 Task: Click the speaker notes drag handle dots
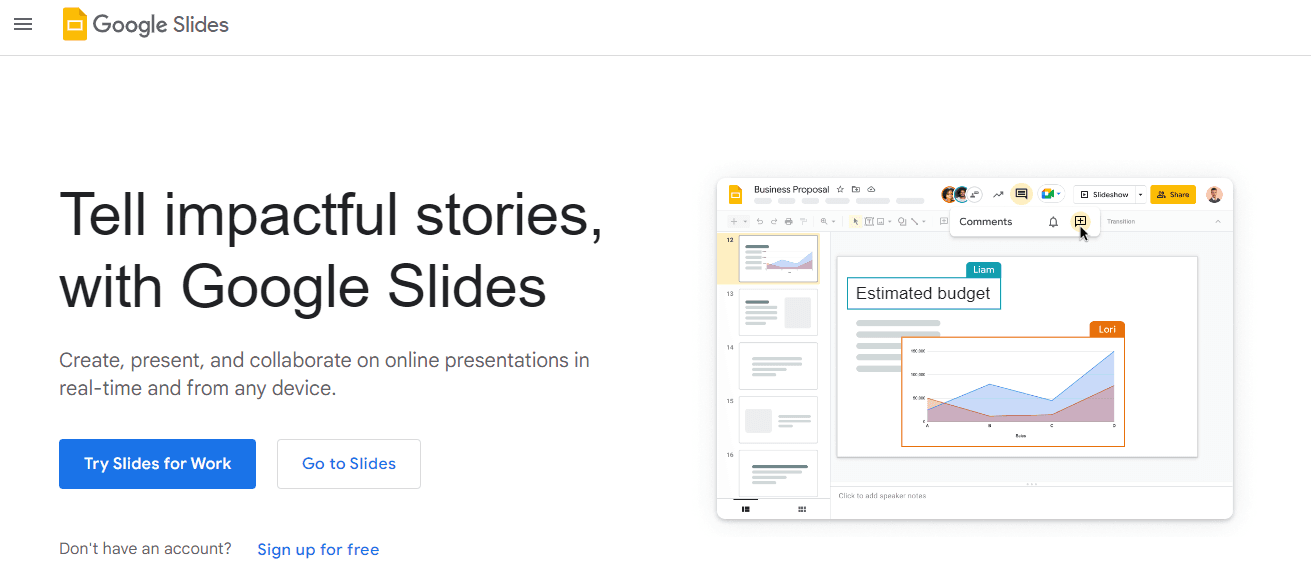point(1031,484)
